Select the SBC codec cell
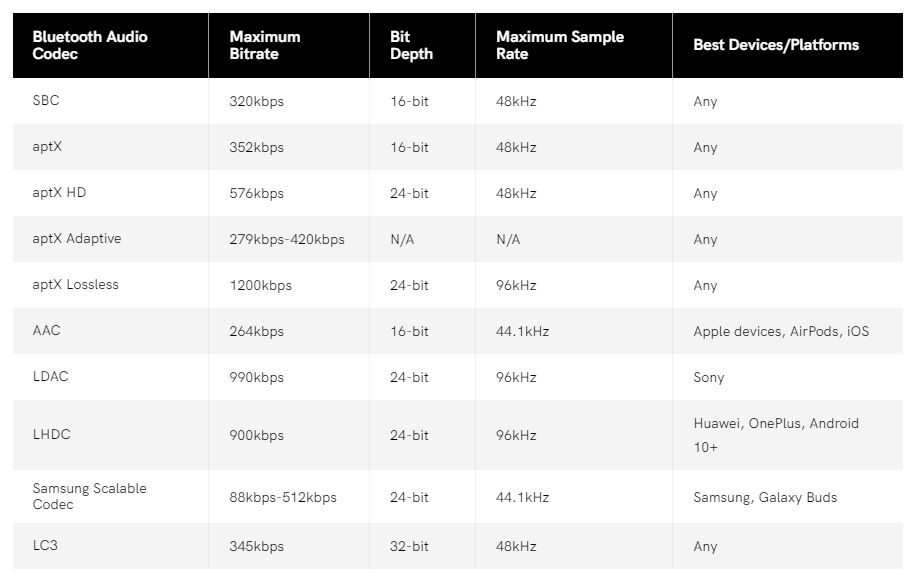 click(46, 100)
